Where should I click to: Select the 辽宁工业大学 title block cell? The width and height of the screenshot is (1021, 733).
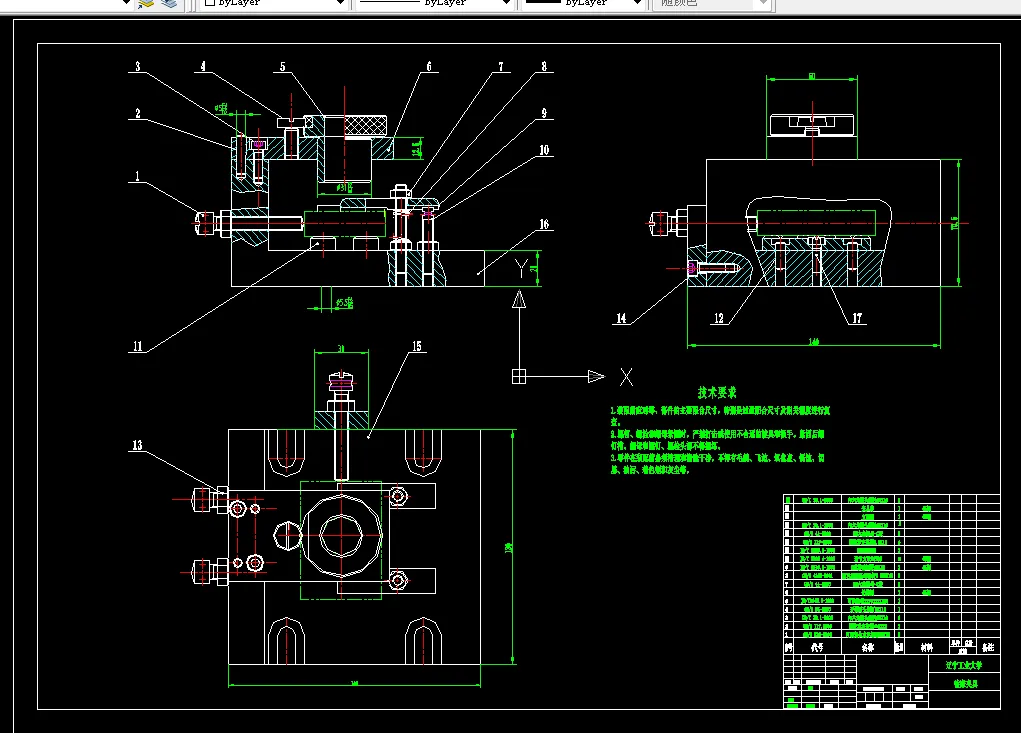pos(963,664)
